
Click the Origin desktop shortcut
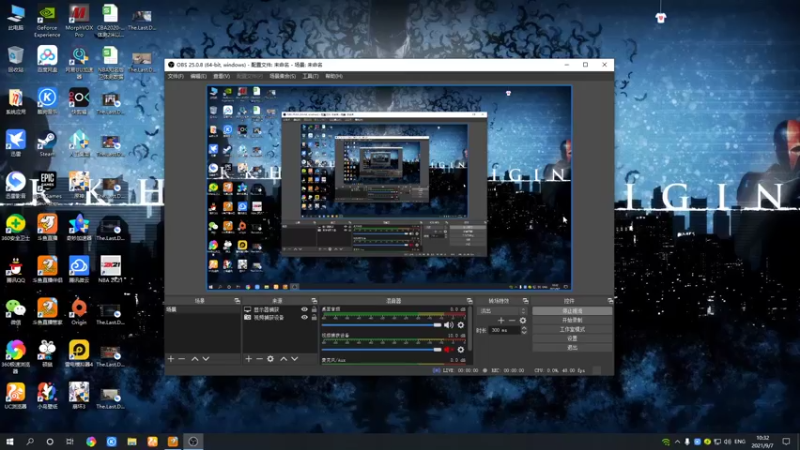tap(79, 312)
